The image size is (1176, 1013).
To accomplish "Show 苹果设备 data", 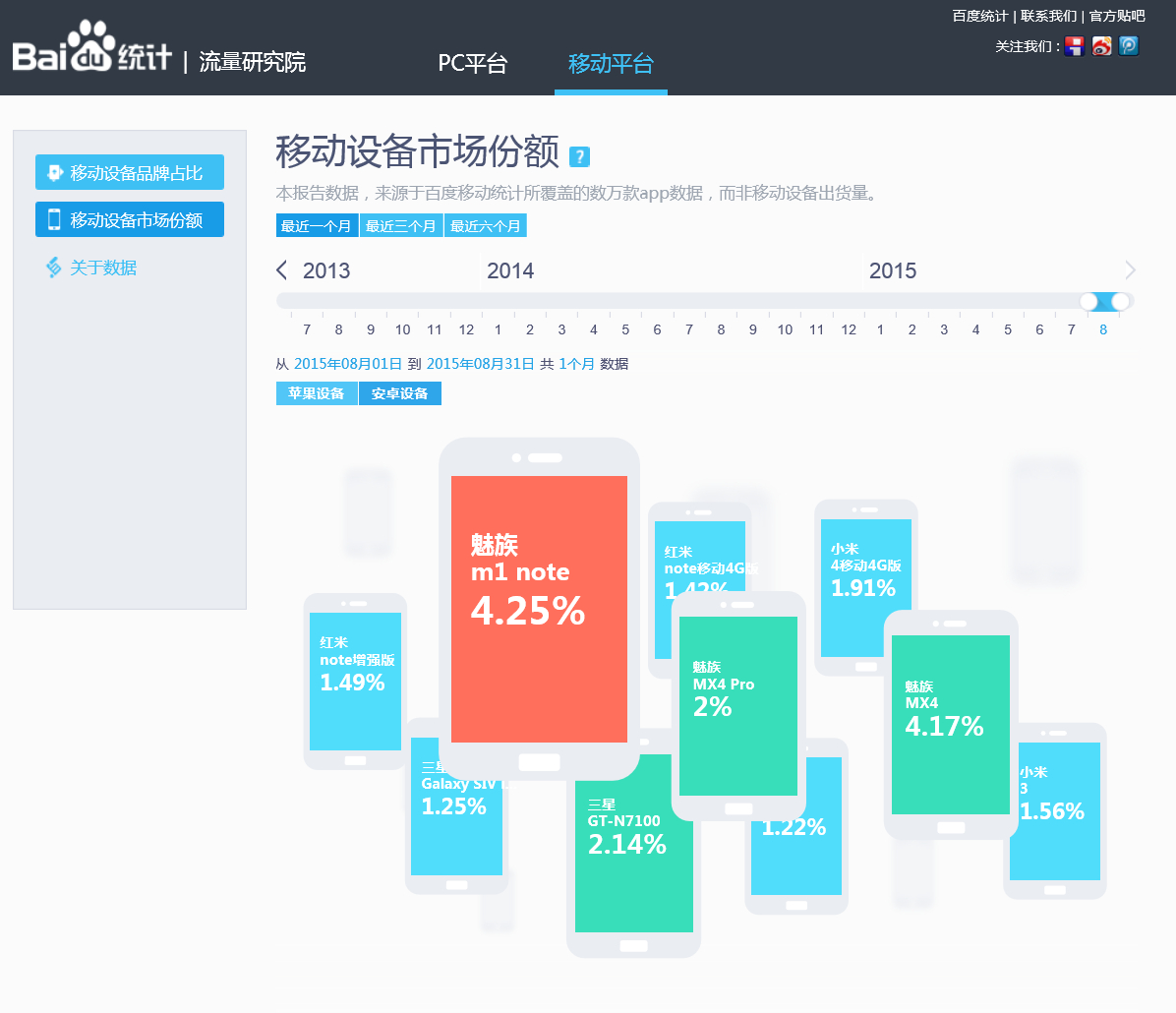I will [317, 393].
